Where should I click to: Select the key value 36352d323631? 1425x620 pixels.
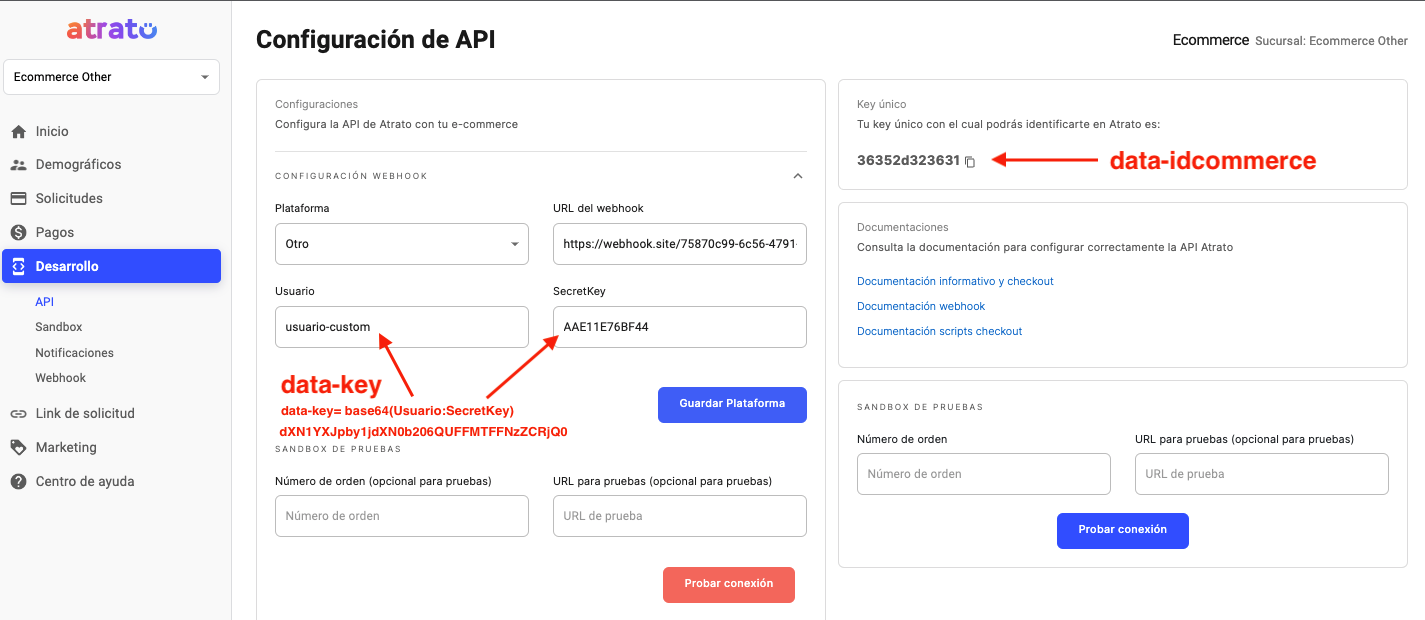[x=908, y=160]
